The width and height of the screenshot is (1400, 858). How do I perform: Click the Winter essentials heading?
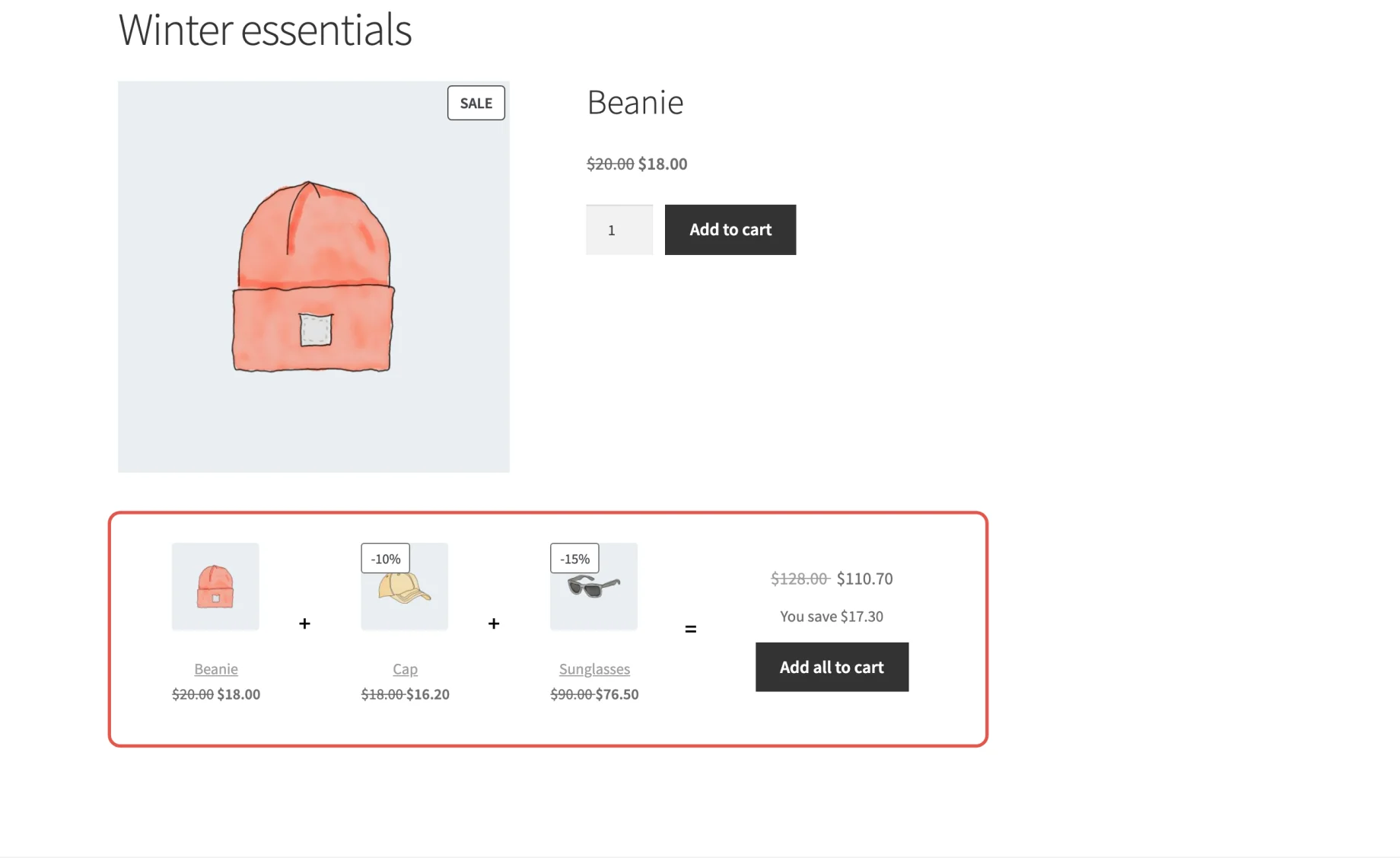tap(265, 30)
